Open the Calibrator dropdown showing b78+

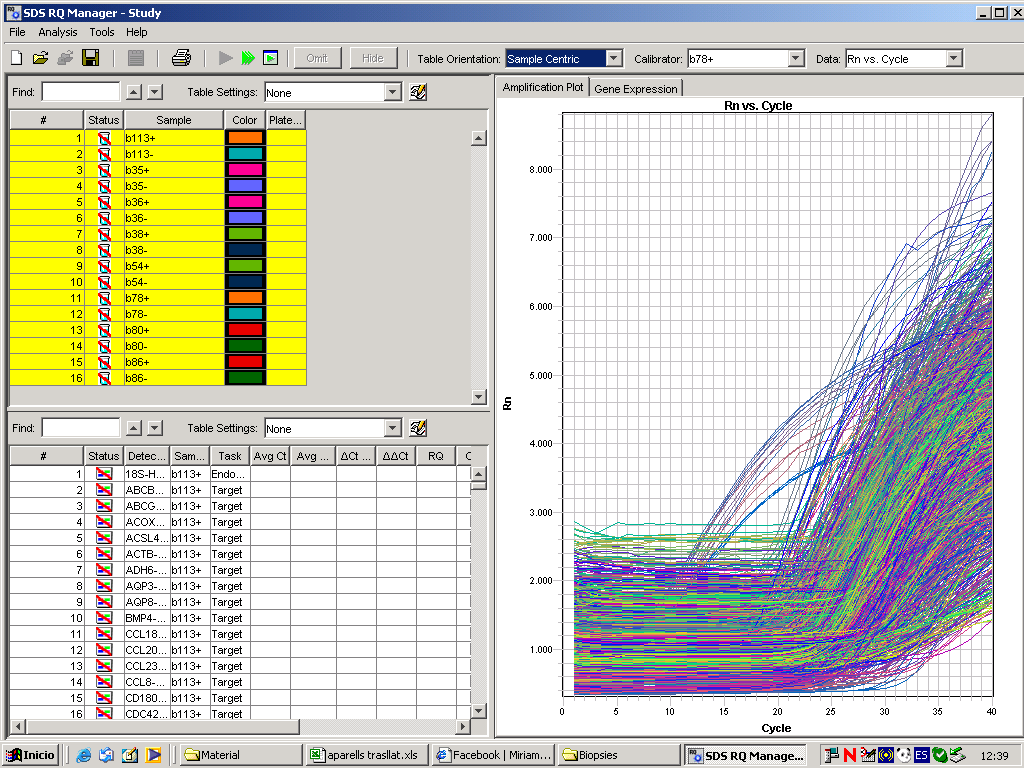(796, 59)
